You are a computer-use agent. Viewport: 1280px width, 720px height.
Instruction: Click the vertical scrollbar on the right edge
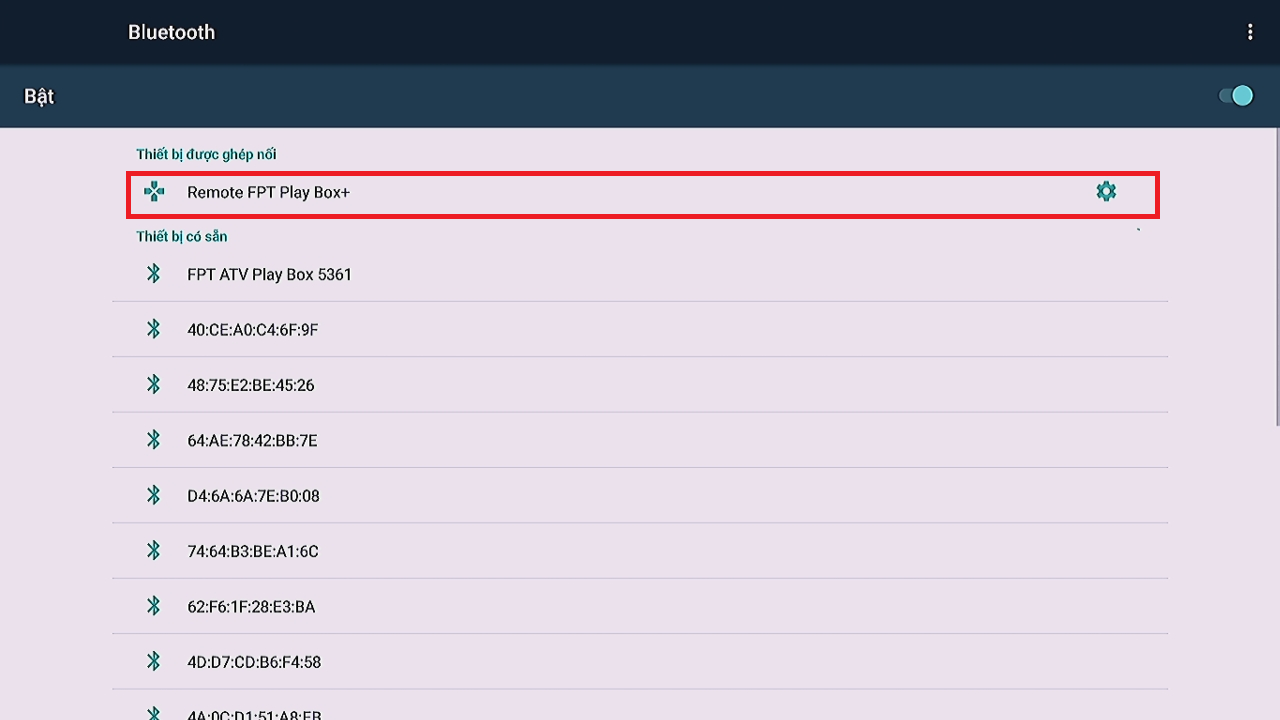coord(1277,278)
